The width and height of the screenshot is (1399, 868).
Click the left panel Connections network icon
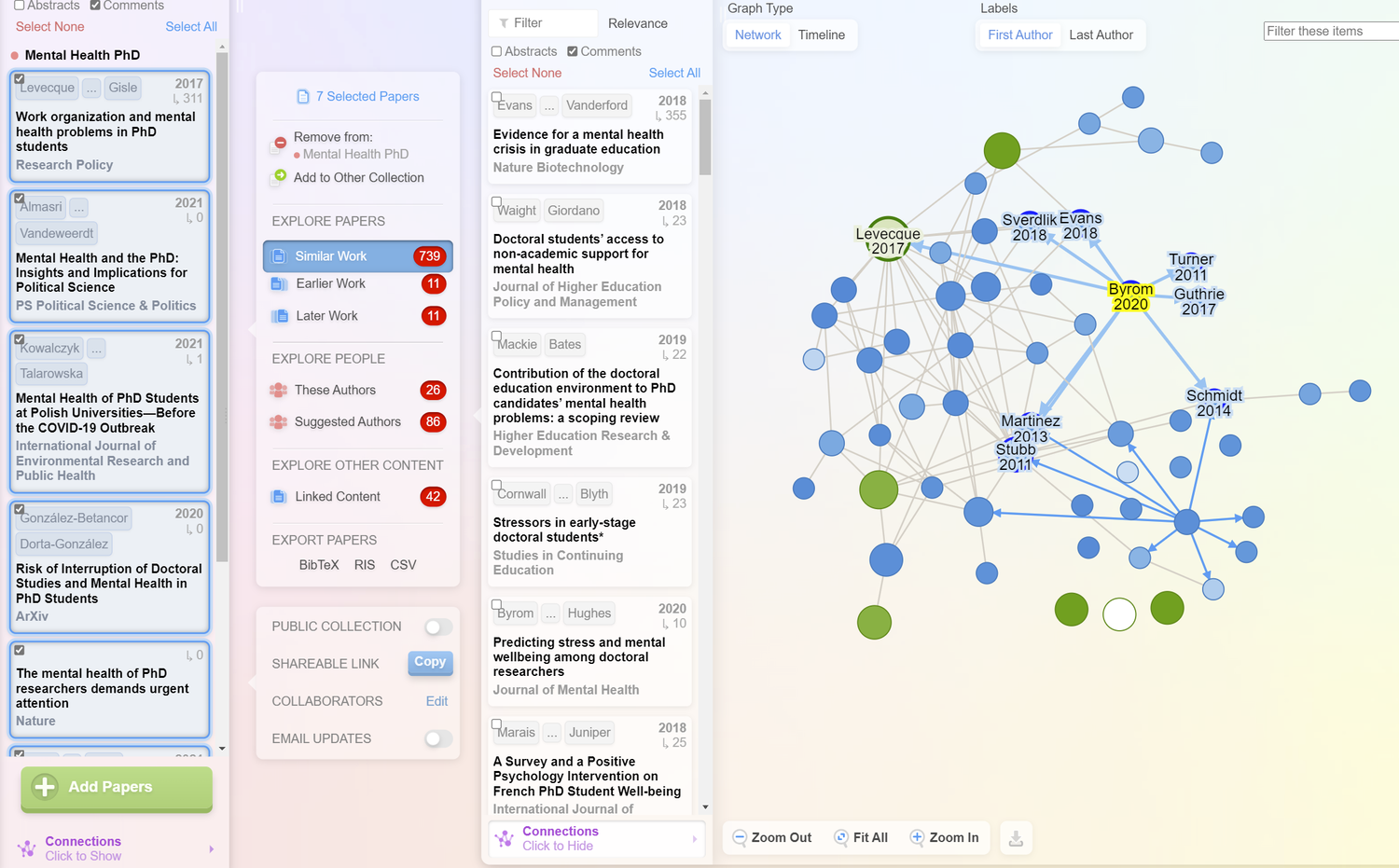(26, 848)
